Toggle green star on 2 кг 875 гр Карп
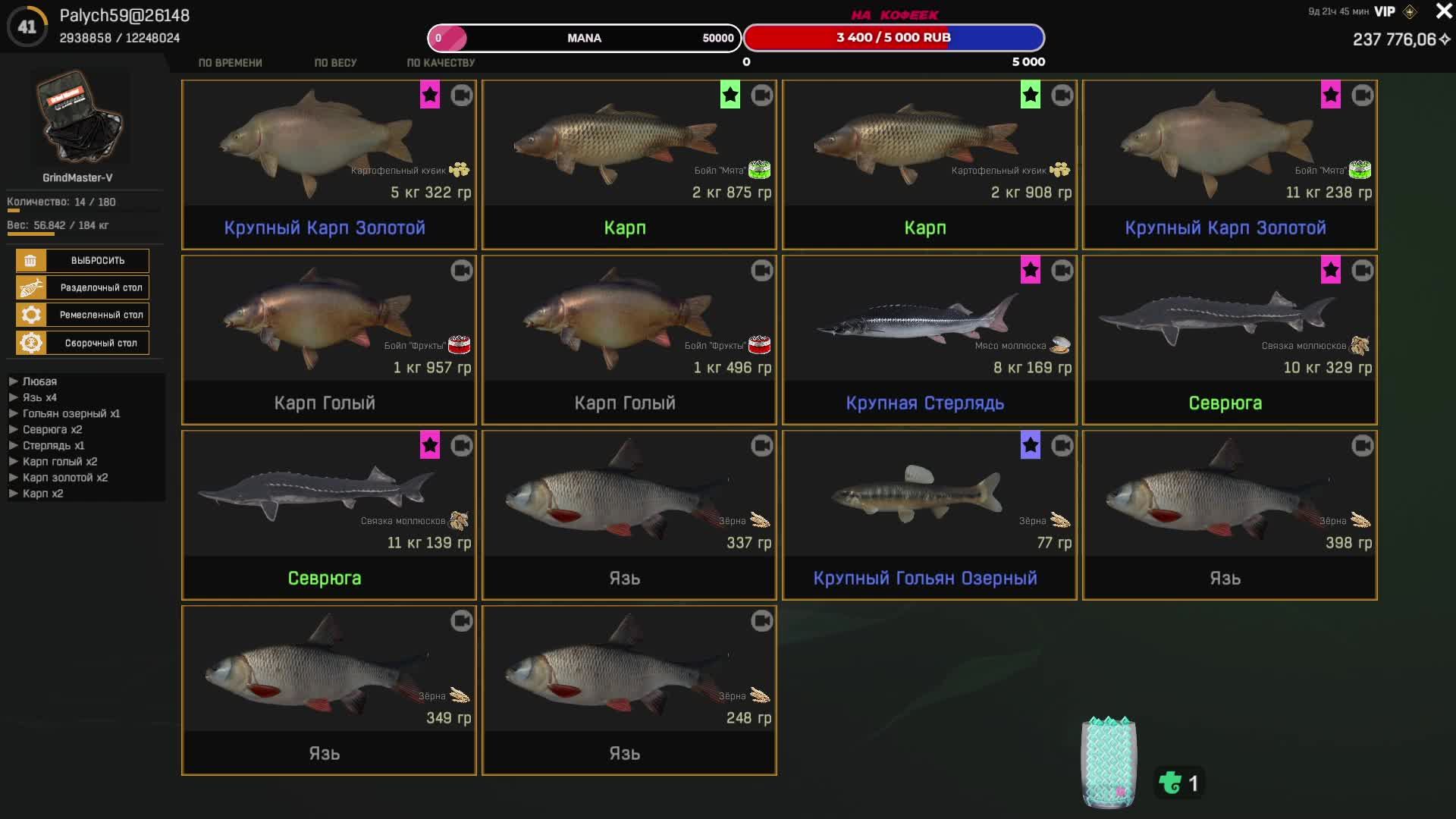 730,95
